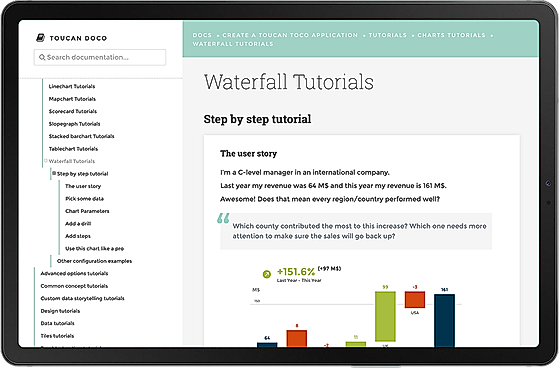Click the red USA bar in chart

click(415, 300)
